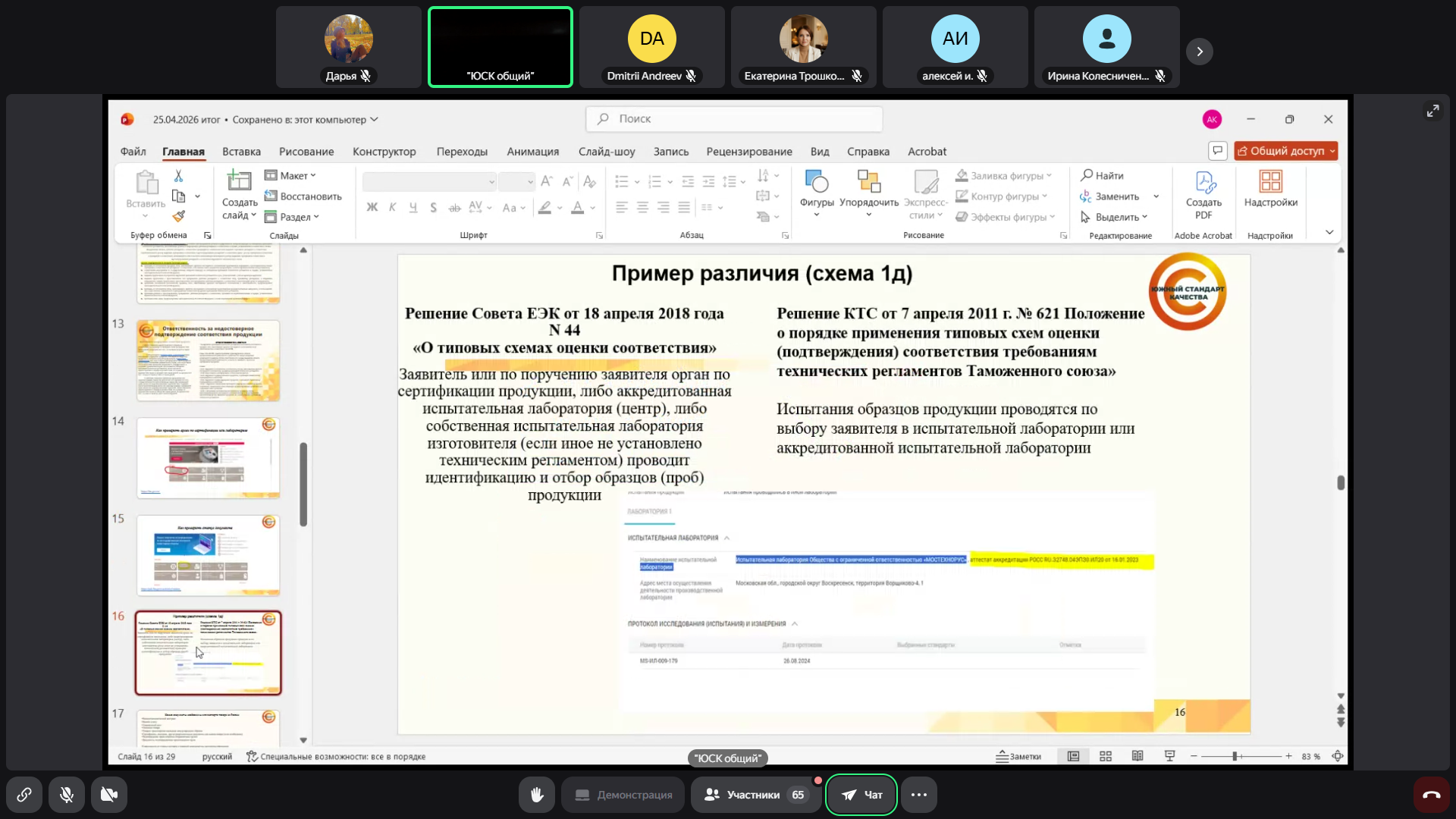1456x819 pixels.
Task: End the call with red phone button
Action: (x=1431, y=795)
